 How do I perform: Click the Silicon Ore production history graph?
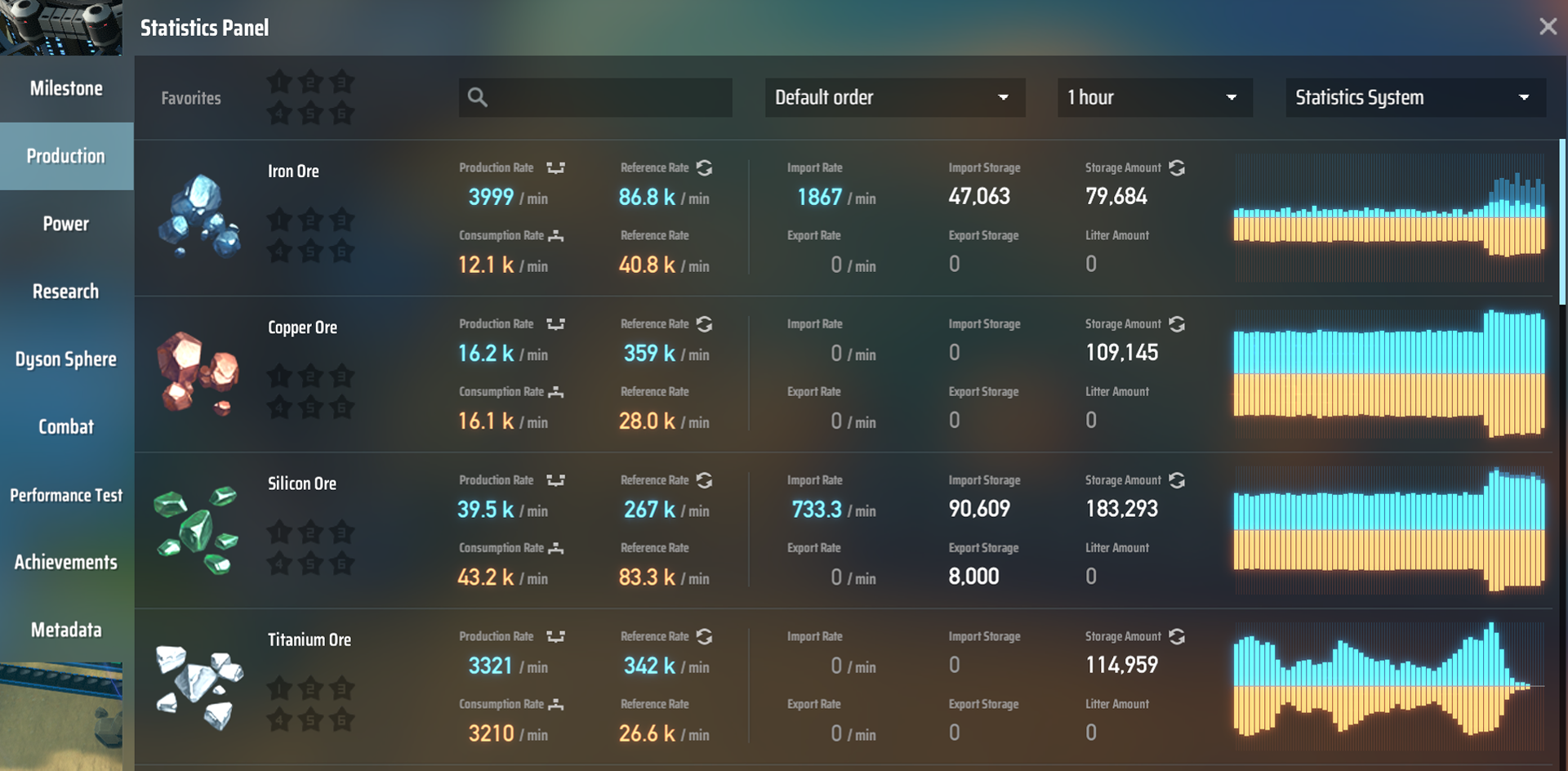[1388, 529]
